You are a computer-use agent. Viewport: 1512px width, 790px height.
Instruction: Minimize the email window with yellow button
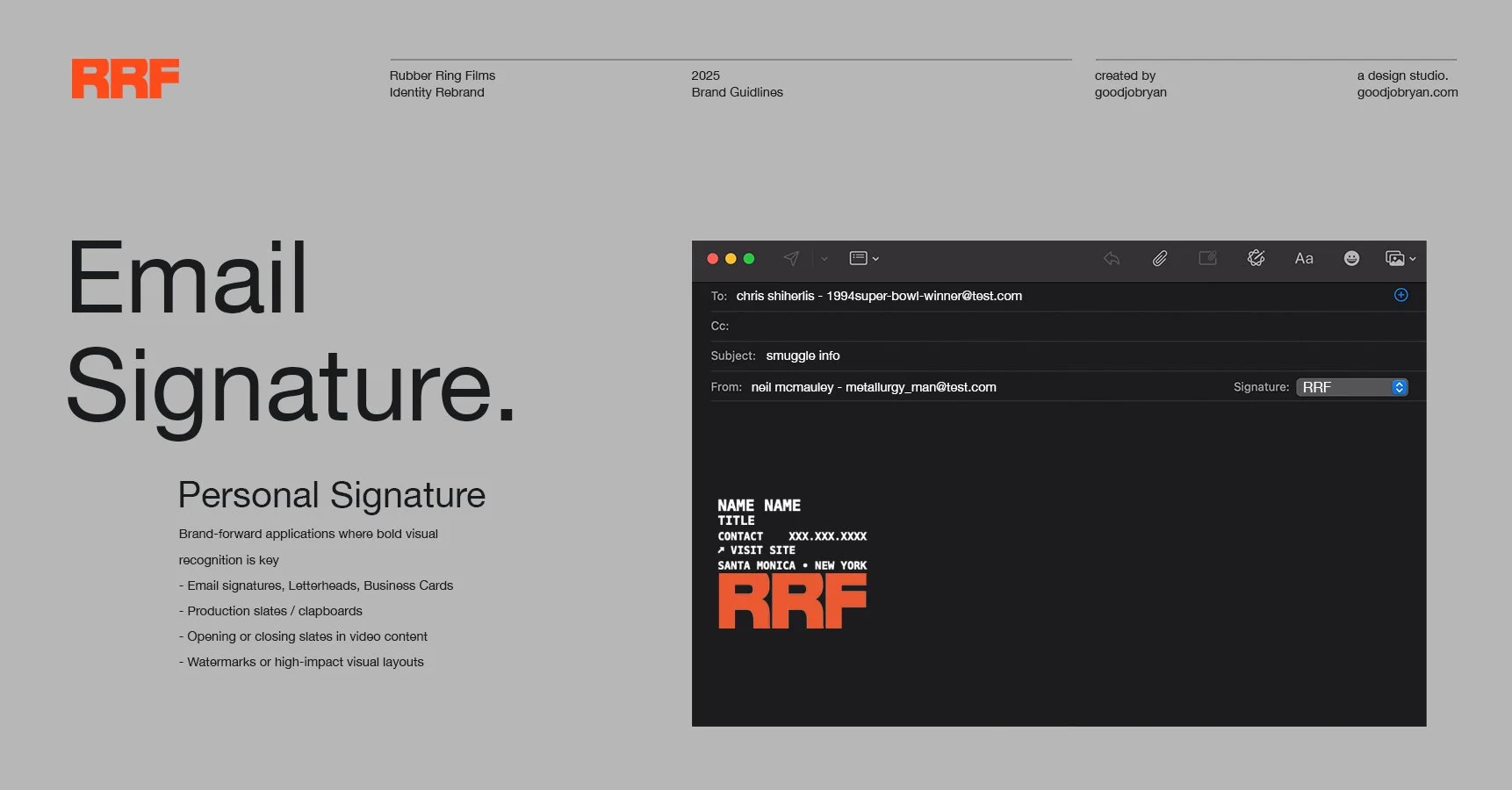(731, 258)
